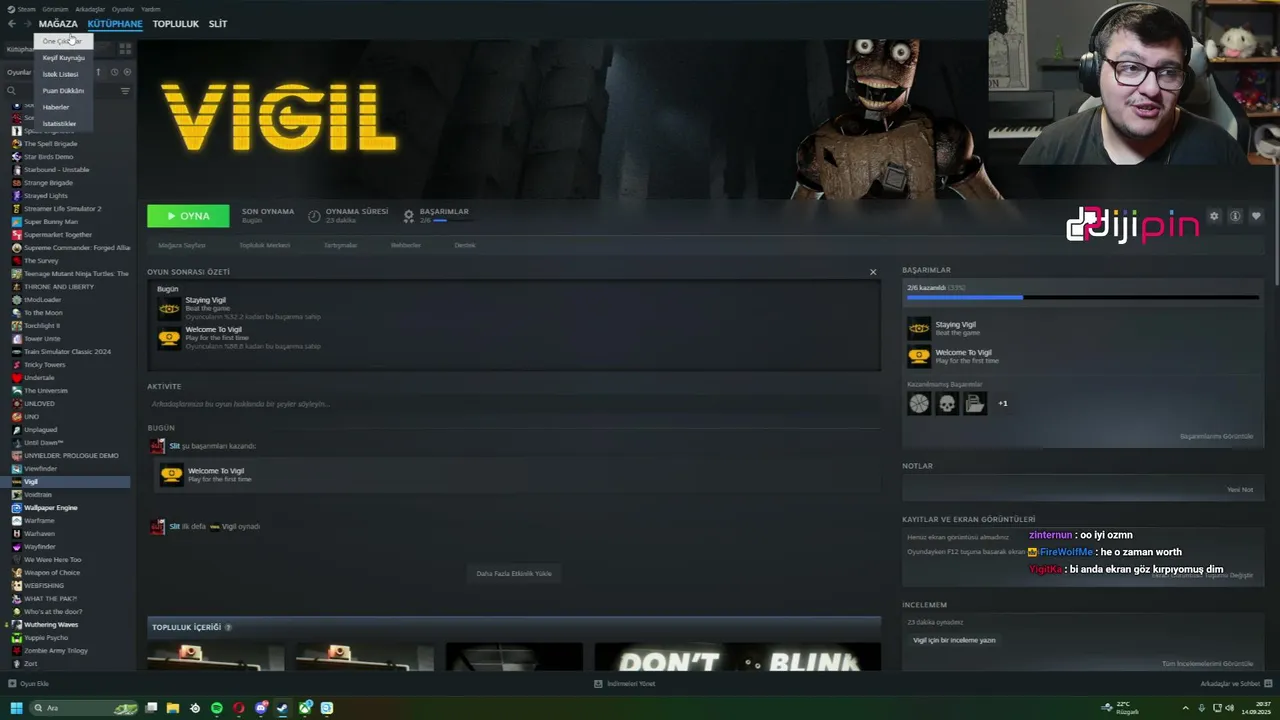Open Discord from the taskbar
Viewport: 1280px width, 720px height.
(x=261, y=708)
